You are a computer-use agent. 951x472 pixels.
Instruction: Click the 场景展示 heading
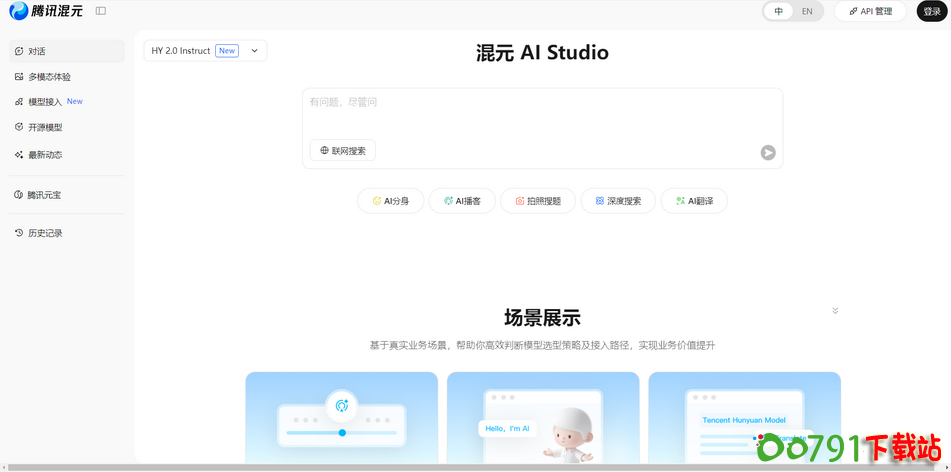click(x=542, y=317)
